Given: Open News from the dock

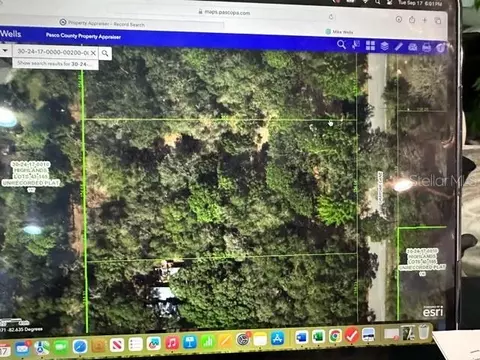Looking at the screenshot, I should (x=117, y=345).
